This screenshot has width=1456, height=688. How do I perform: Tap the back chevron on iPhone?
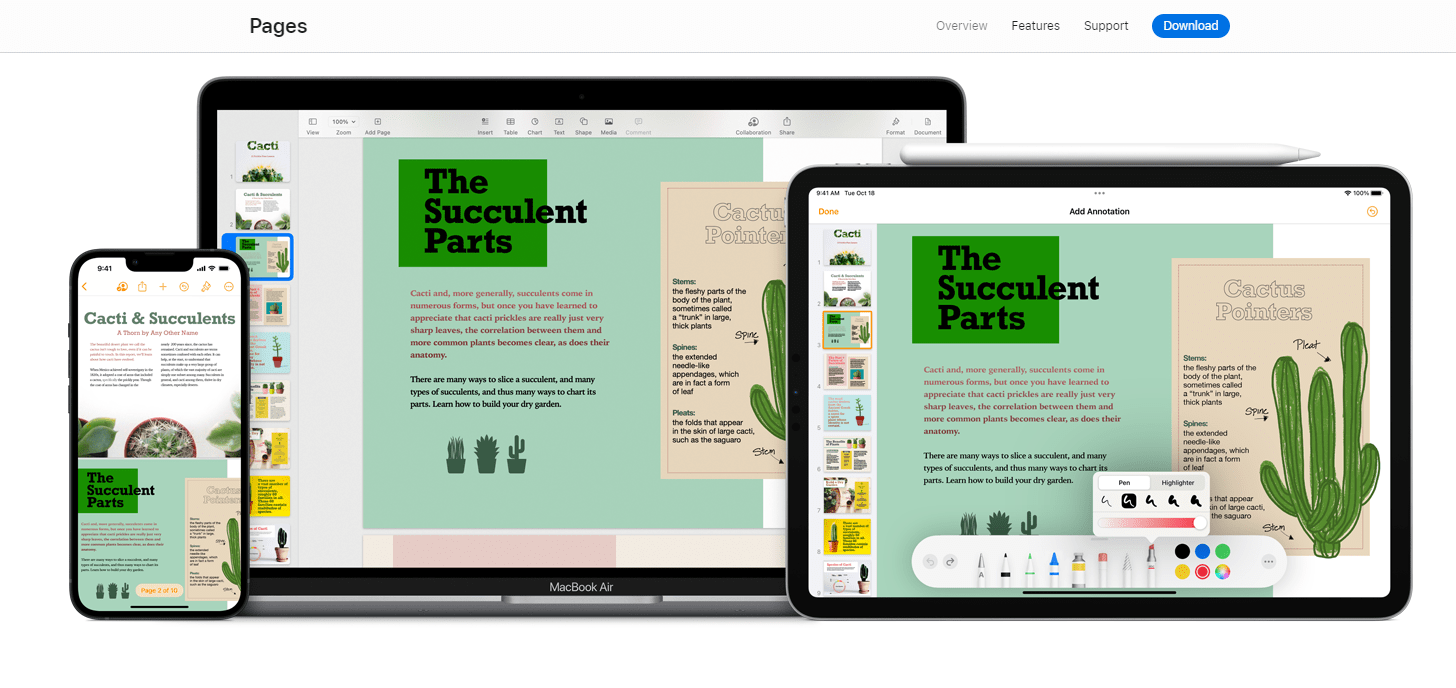pyautogui.click(x=85, y=287)
